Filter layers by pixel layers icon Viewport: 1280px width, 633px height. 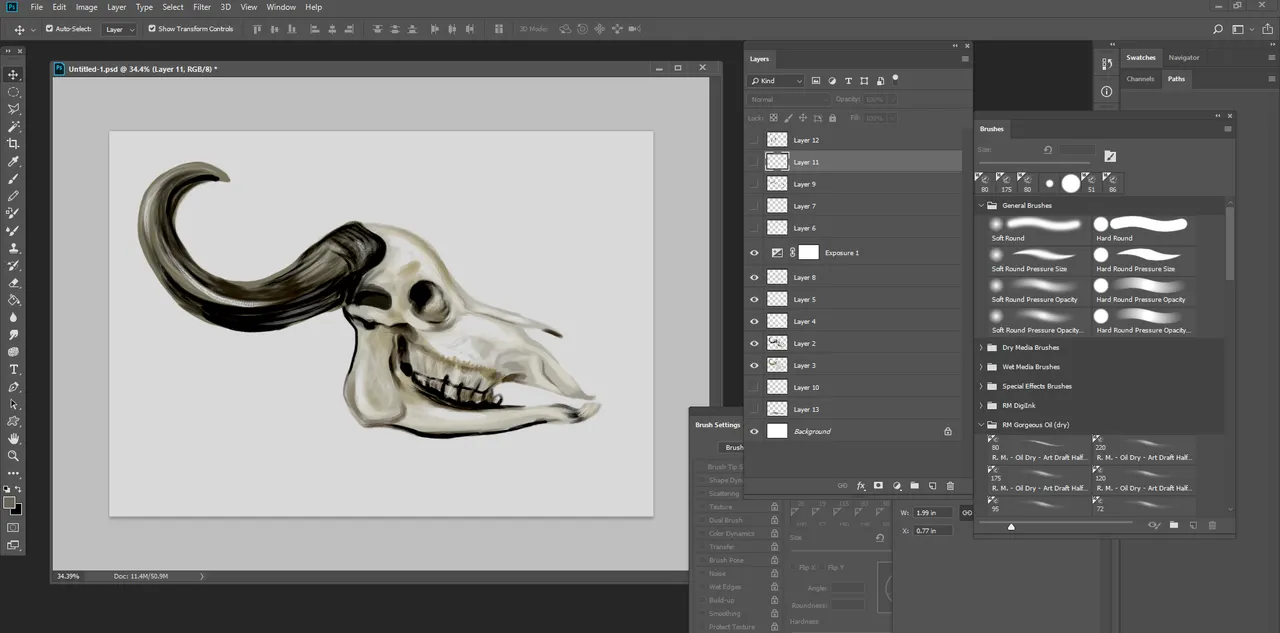816,81
